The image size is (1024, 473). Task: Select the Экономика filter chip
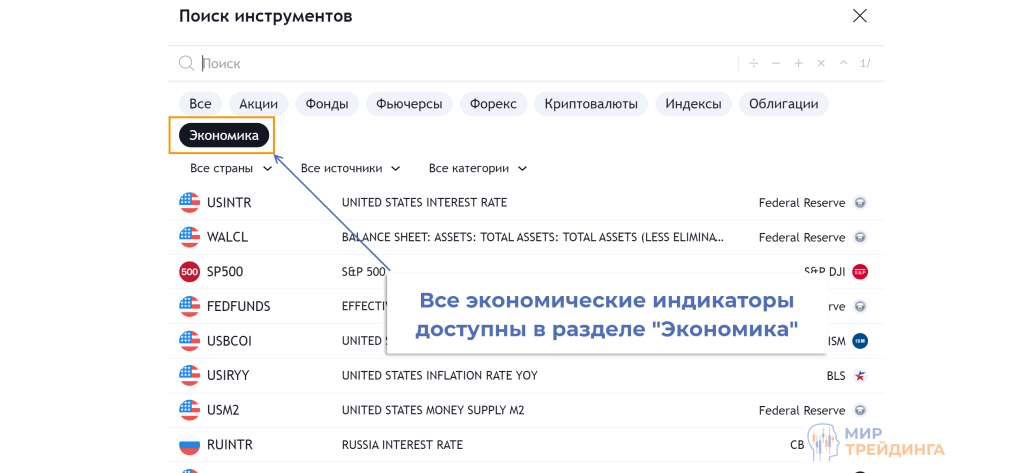223,135
